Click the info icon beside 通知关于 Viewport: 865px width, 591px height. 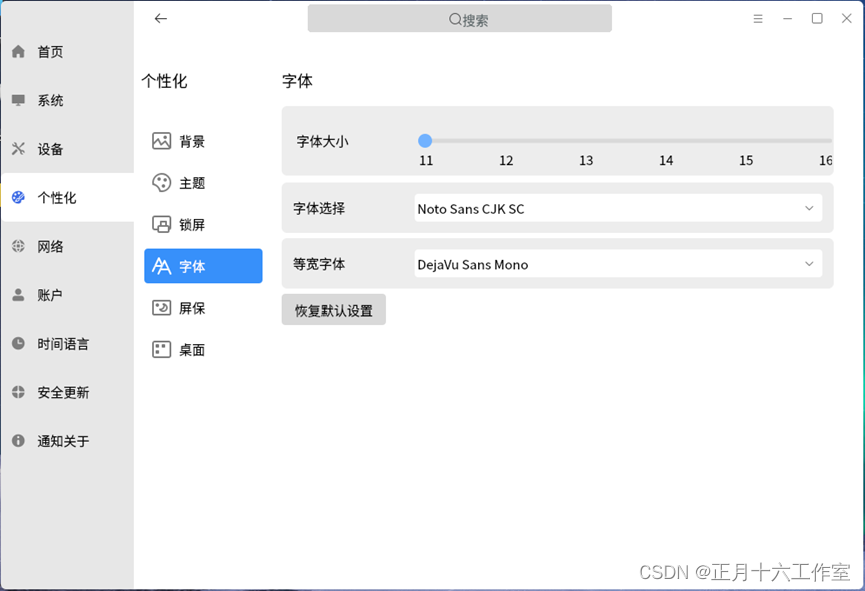18,440
